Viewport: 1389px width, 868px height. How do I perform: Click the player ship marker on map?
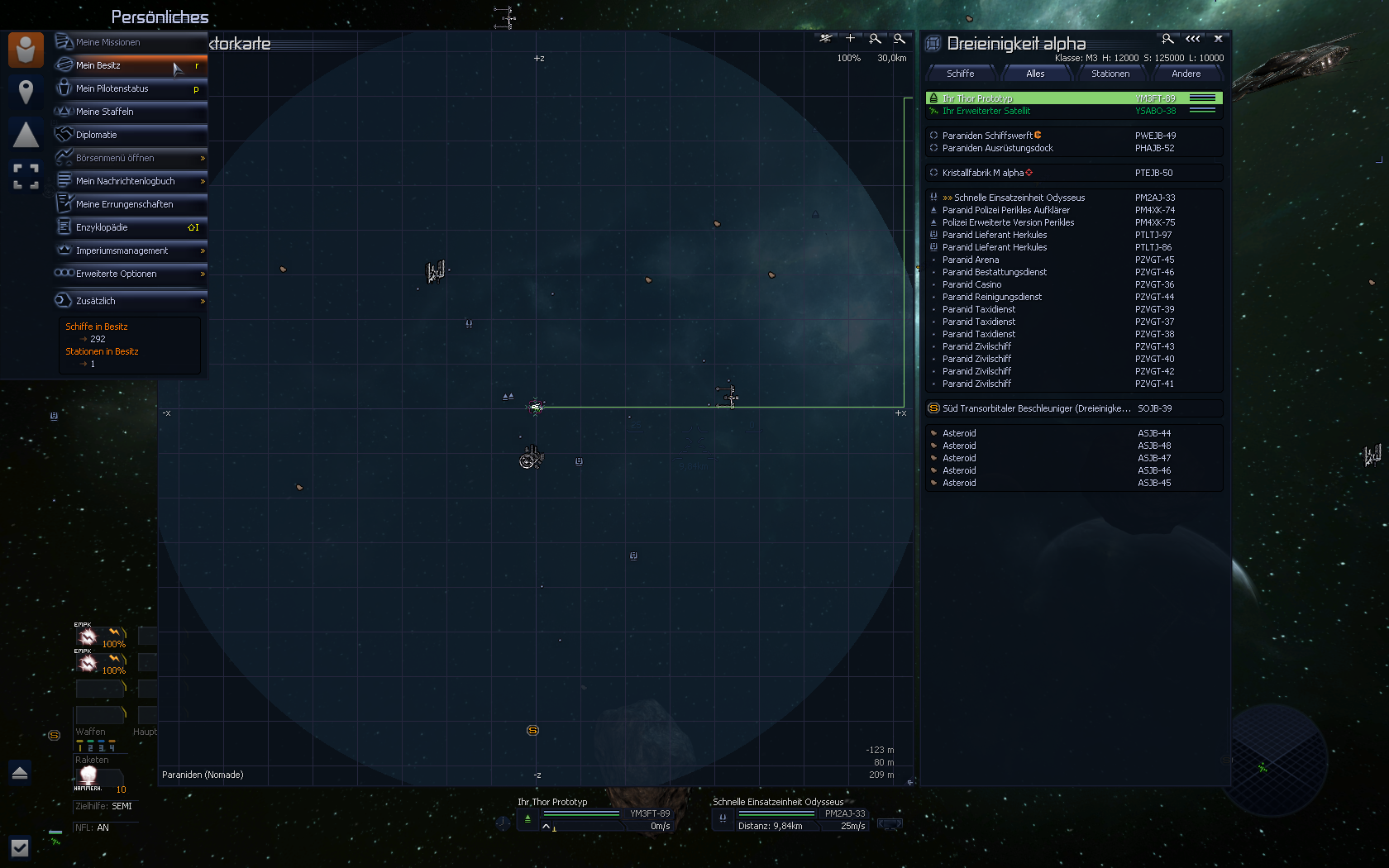coord(536,406)
